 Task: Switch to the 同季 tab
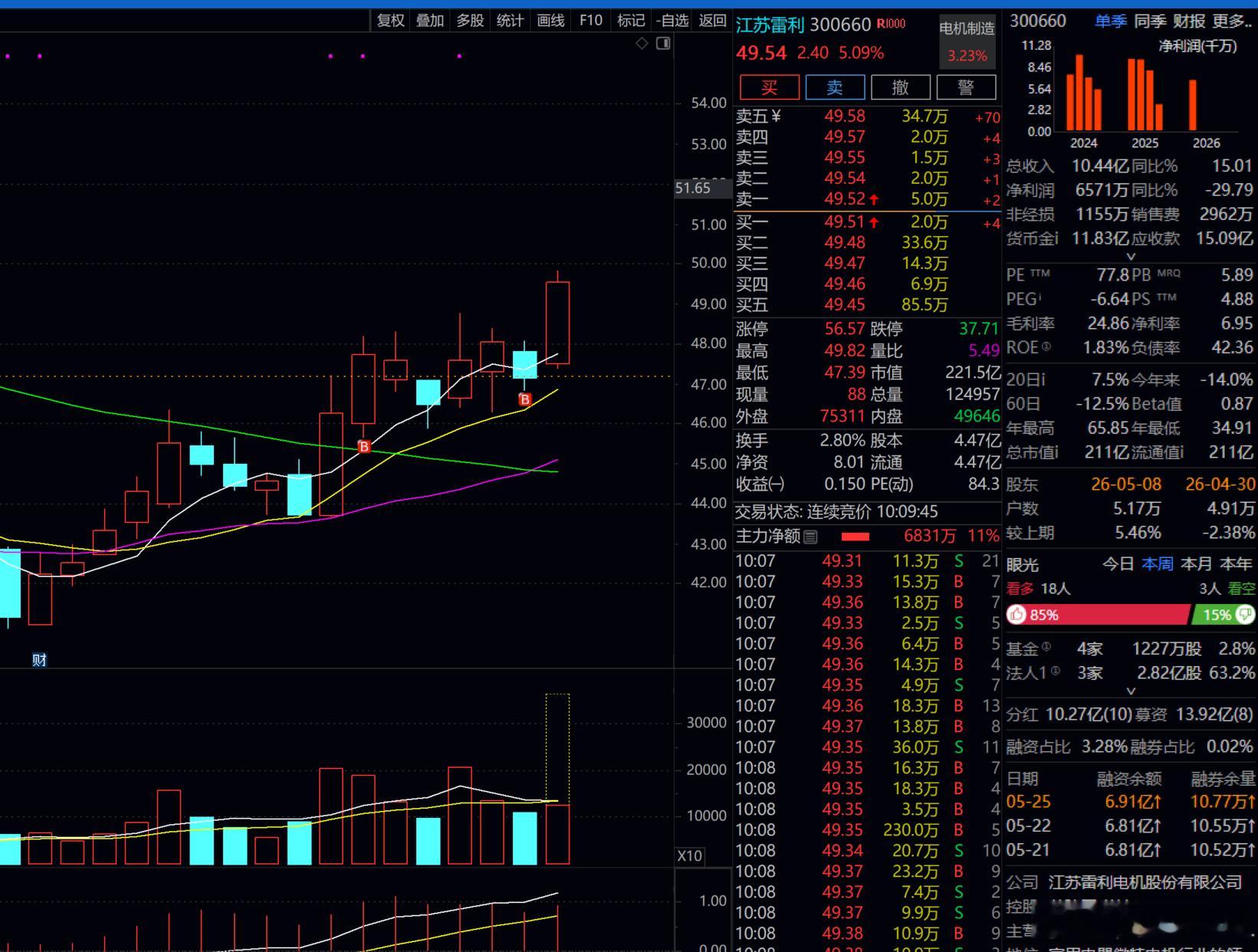click(1150, 21)
